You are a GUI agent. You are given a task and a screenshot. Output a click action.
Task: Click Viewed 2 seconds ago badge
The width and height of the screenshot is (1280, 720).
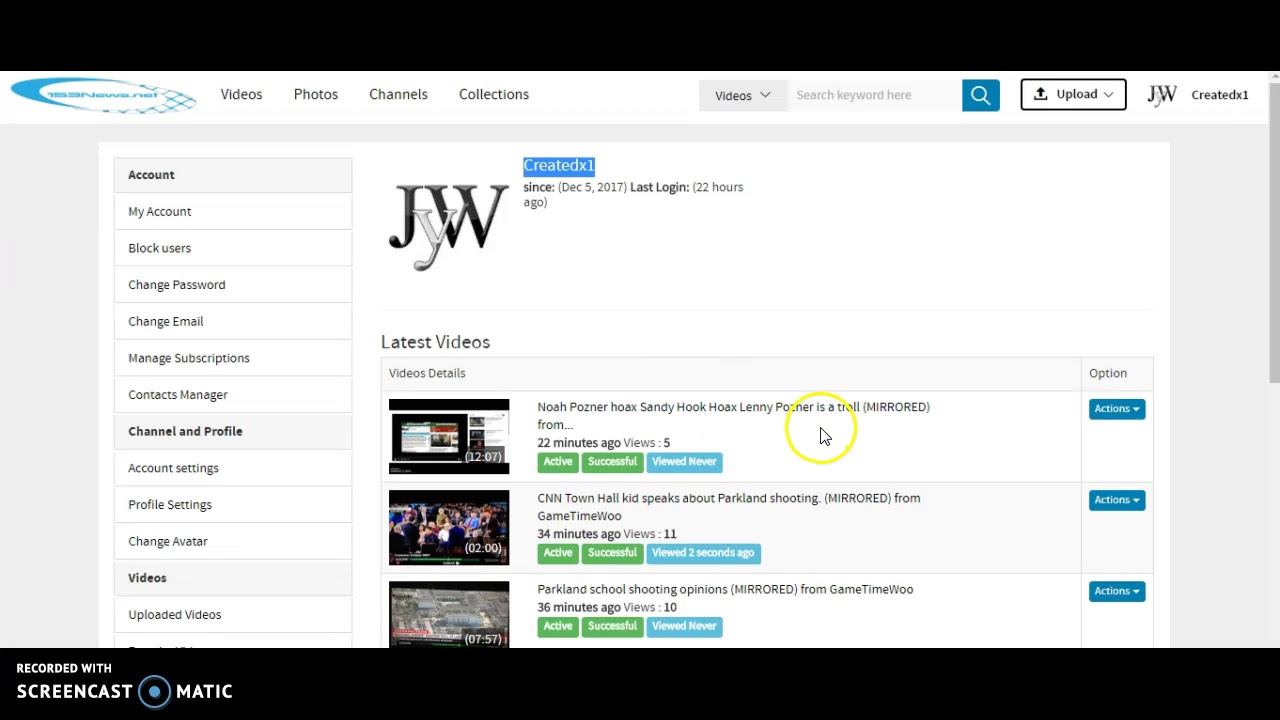click(703, 553)
